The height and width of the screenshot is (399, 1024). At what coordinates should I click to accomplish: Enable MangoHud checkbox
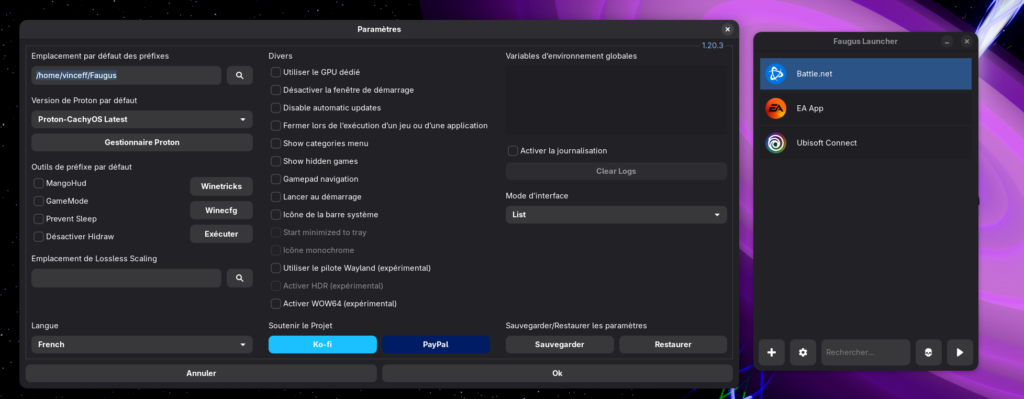point(39,184)
